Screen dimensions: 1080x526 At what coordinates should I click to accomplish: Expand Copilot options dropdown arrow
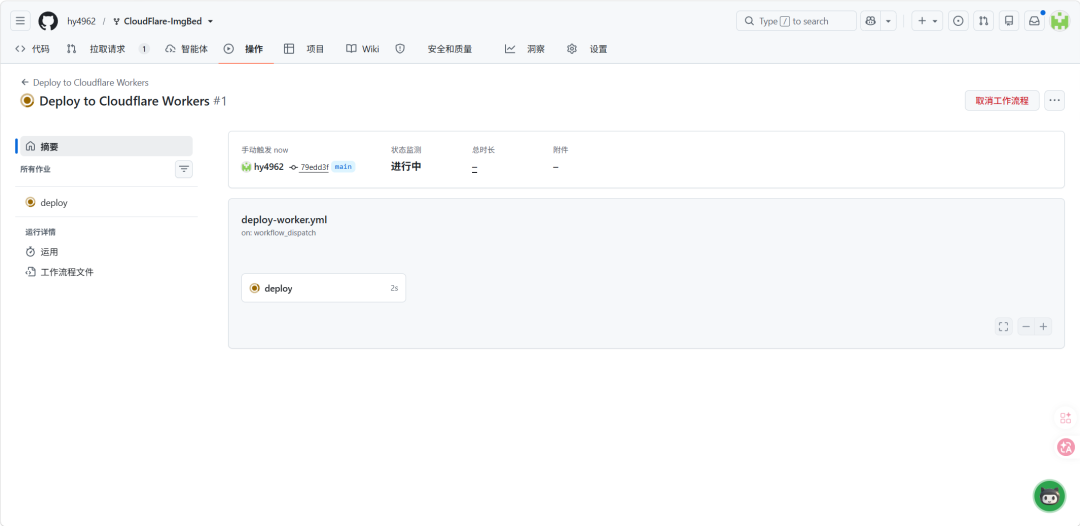pyautogui.click(x=889, y=21)
